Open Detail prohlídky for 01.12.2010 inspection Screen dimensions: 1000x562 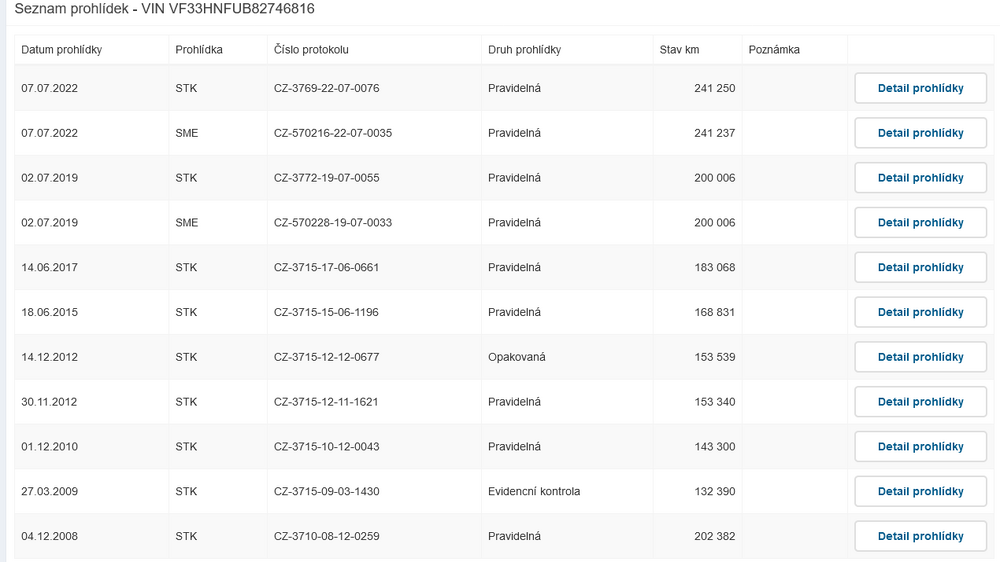coord(920,447)
